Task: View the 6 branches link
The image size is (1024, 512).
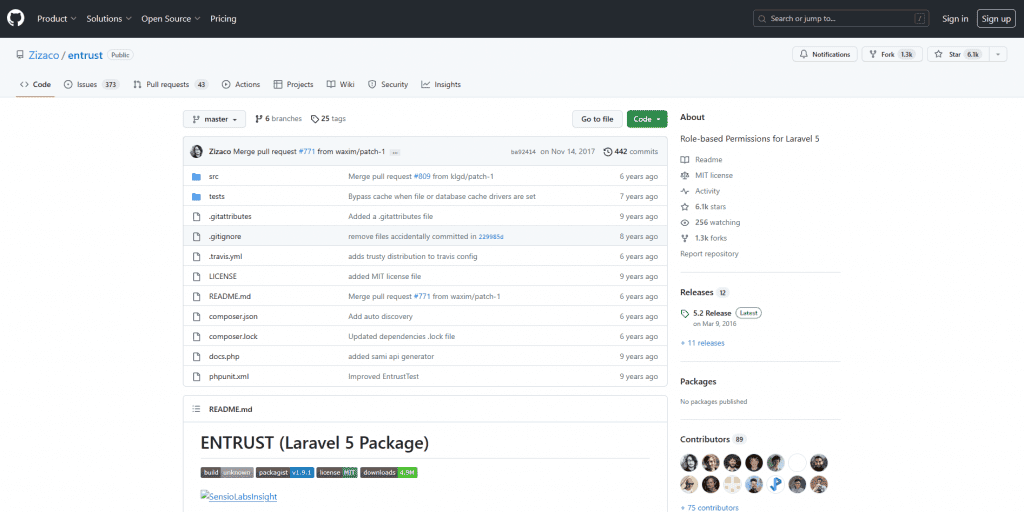Action: pyautogui.click(x=278, y=119)
